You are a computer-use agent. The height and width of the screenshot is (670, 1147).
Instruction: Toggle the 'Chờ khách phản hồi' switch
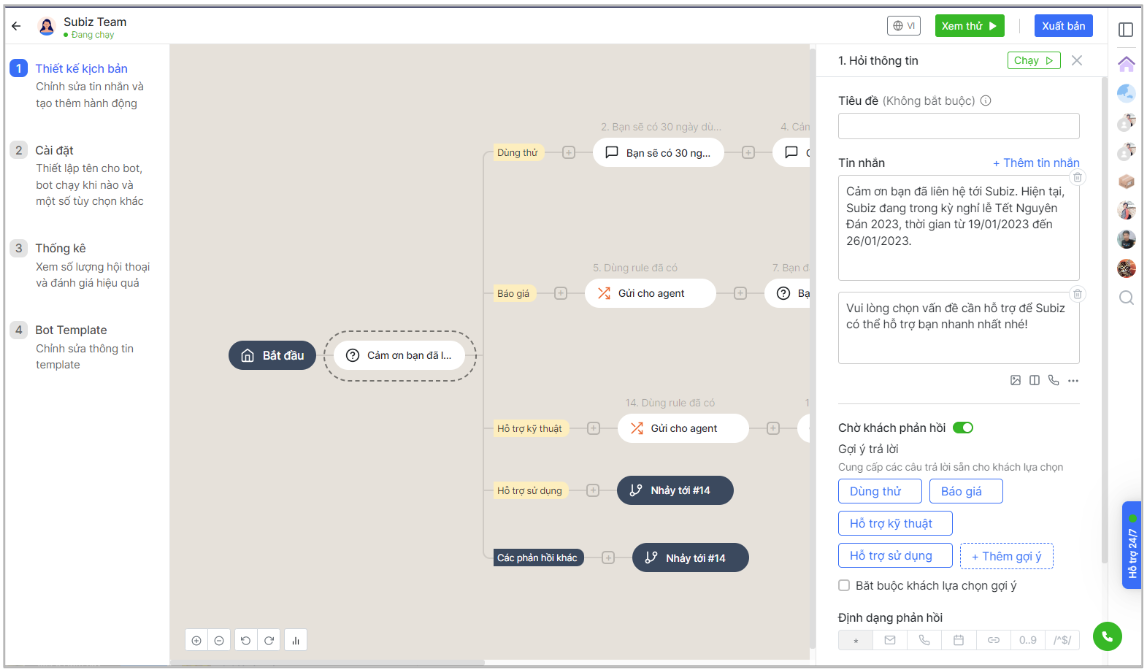click(x=963, y=428)
